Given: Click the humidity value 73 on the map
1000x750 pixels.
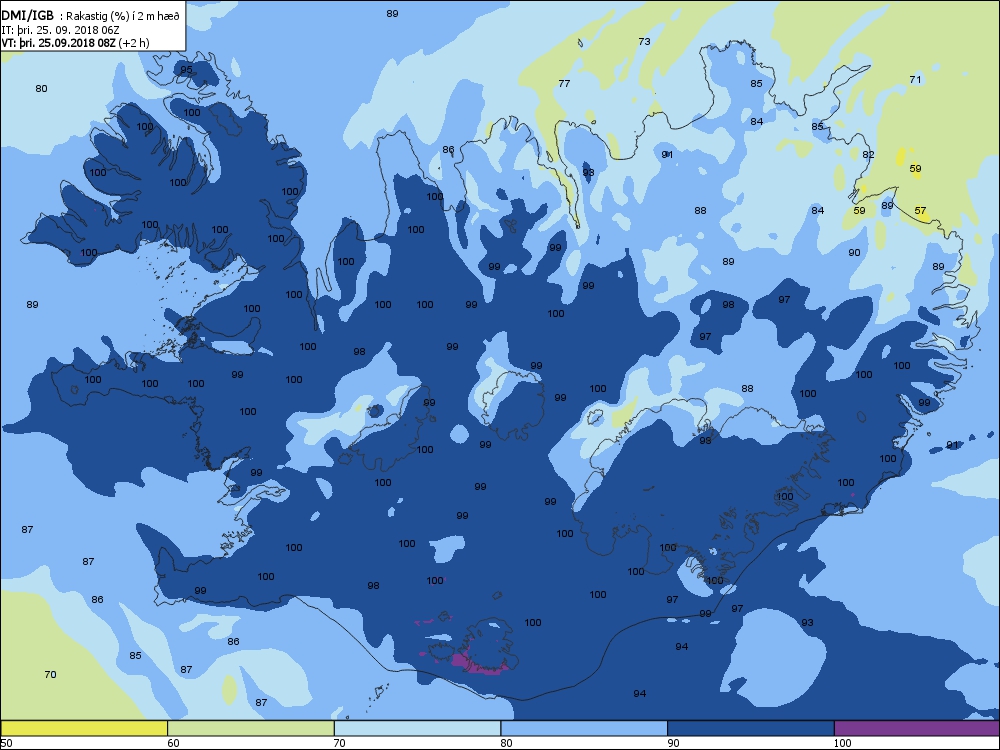Looking at the screenshot, I should tap(644, 41).
